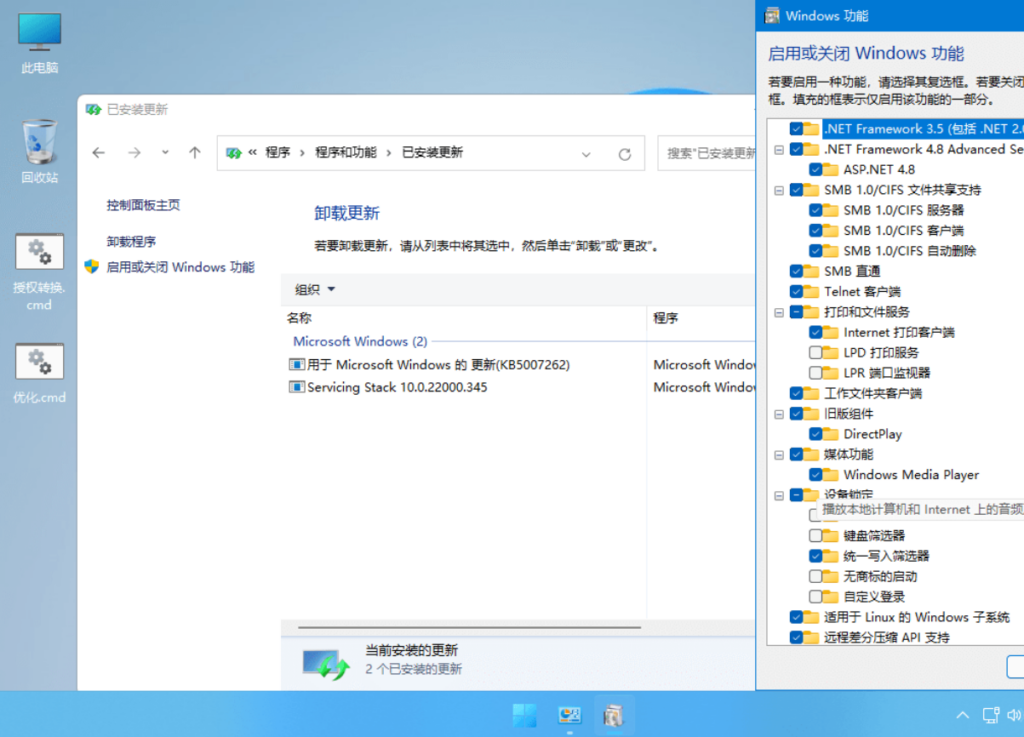Click the refresh icon beside address bar

(625, 154)
